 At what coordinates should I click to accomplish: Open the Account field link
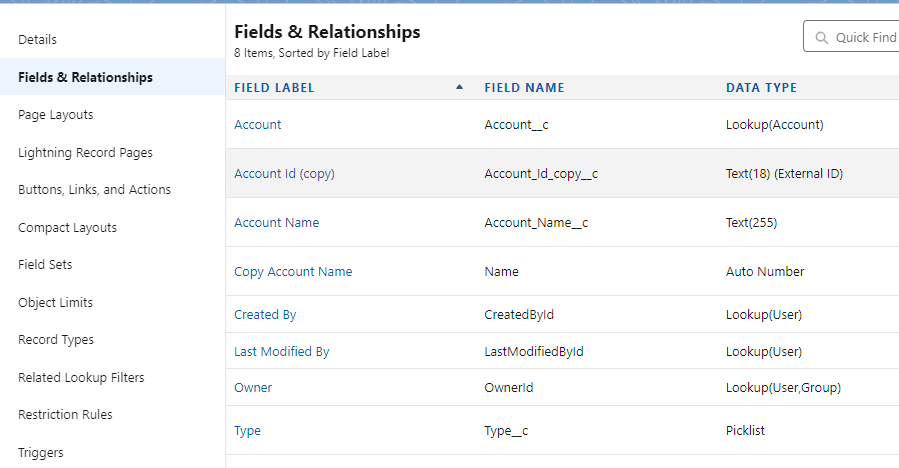257,124
